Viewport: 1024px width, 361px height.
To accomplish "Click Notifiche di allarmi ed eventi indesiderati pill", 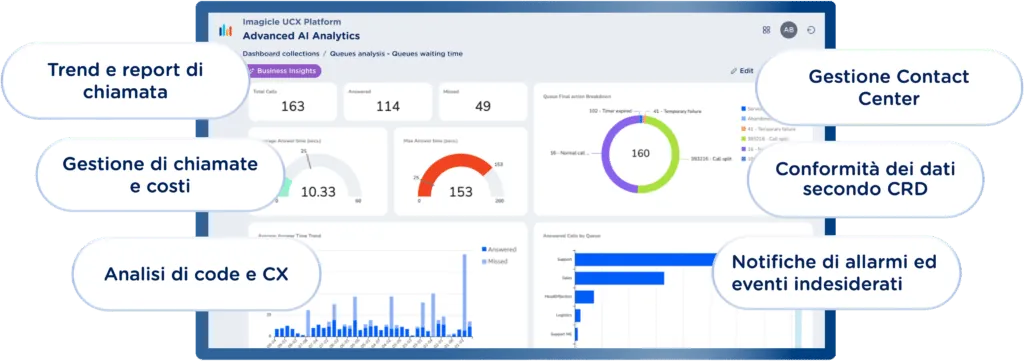I will pyautogui.click(x=837, y=273).
